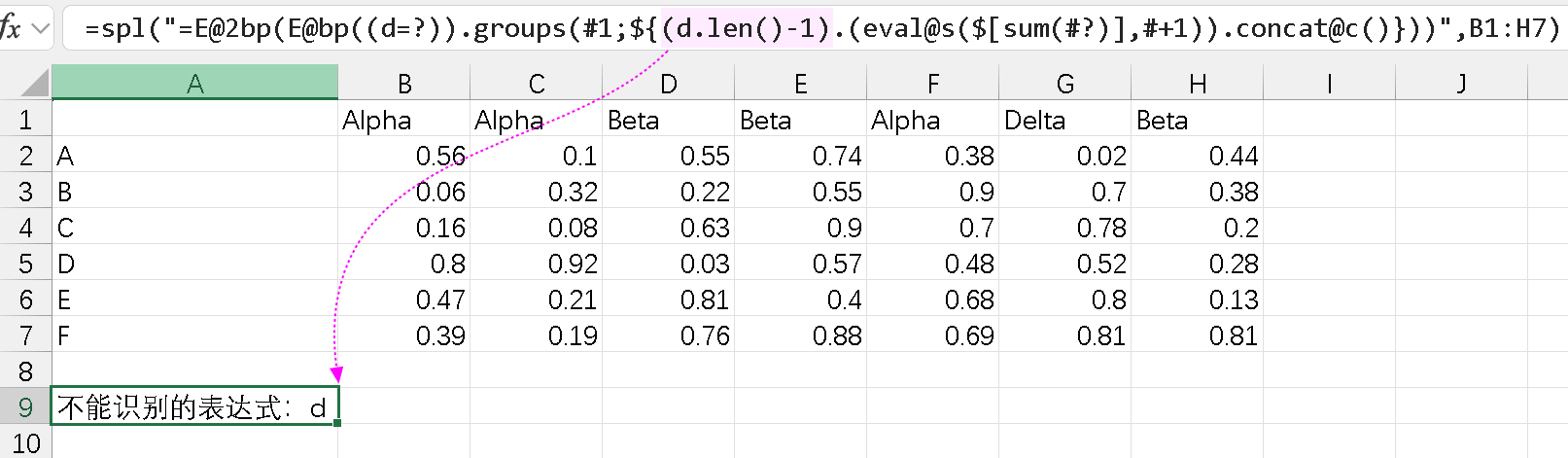
Task: Click fill handle on cell A9 corner
Action: 337,423
